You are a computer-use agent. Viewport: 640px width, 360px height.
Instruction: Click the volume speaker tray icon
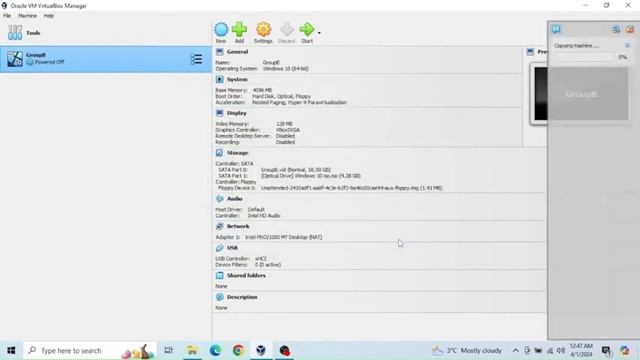tap(561, 351)
